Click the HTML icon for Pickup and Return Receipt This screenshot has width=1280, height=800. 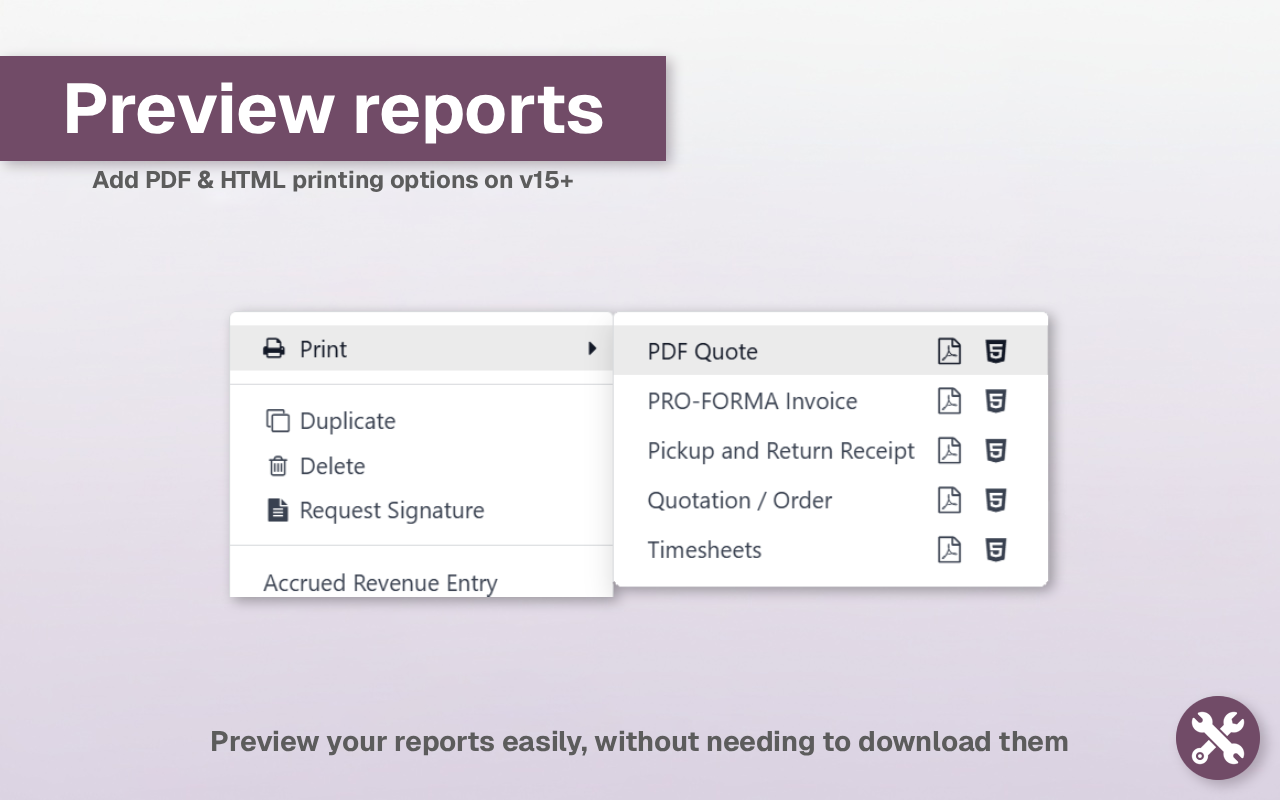coord(996,450)
